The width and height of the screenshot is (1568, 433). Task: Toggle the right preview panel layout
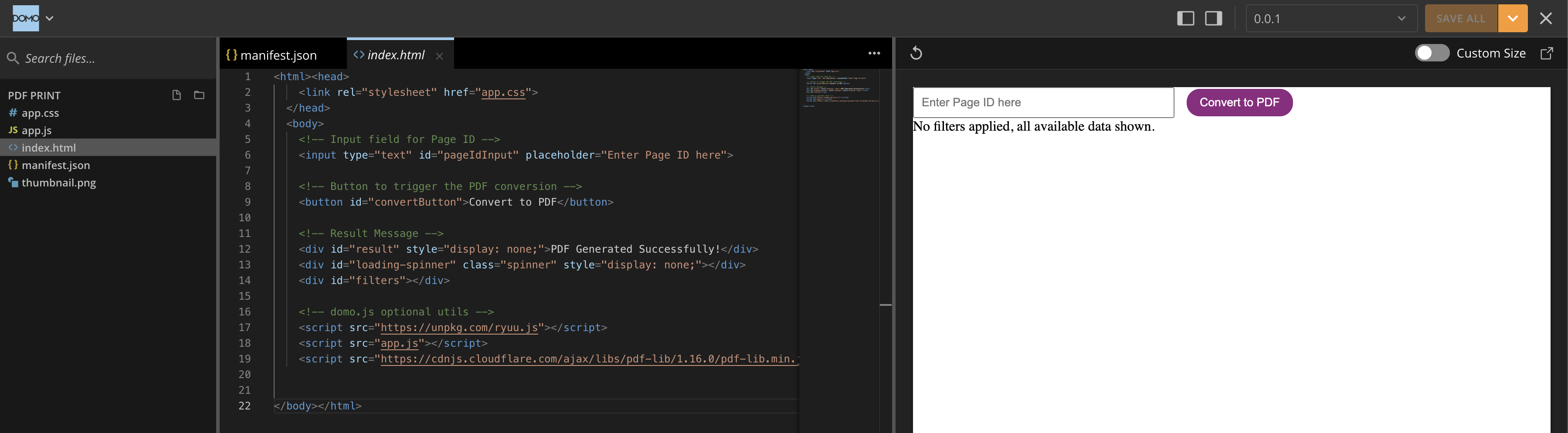click(x=1214, y=18)
